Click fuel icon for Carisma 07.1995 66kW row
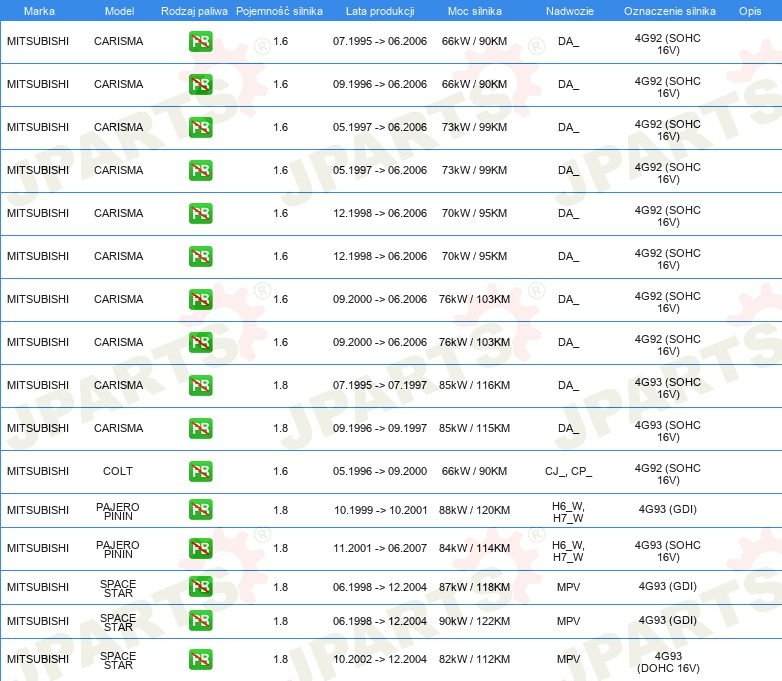 [x=200, y=42]
